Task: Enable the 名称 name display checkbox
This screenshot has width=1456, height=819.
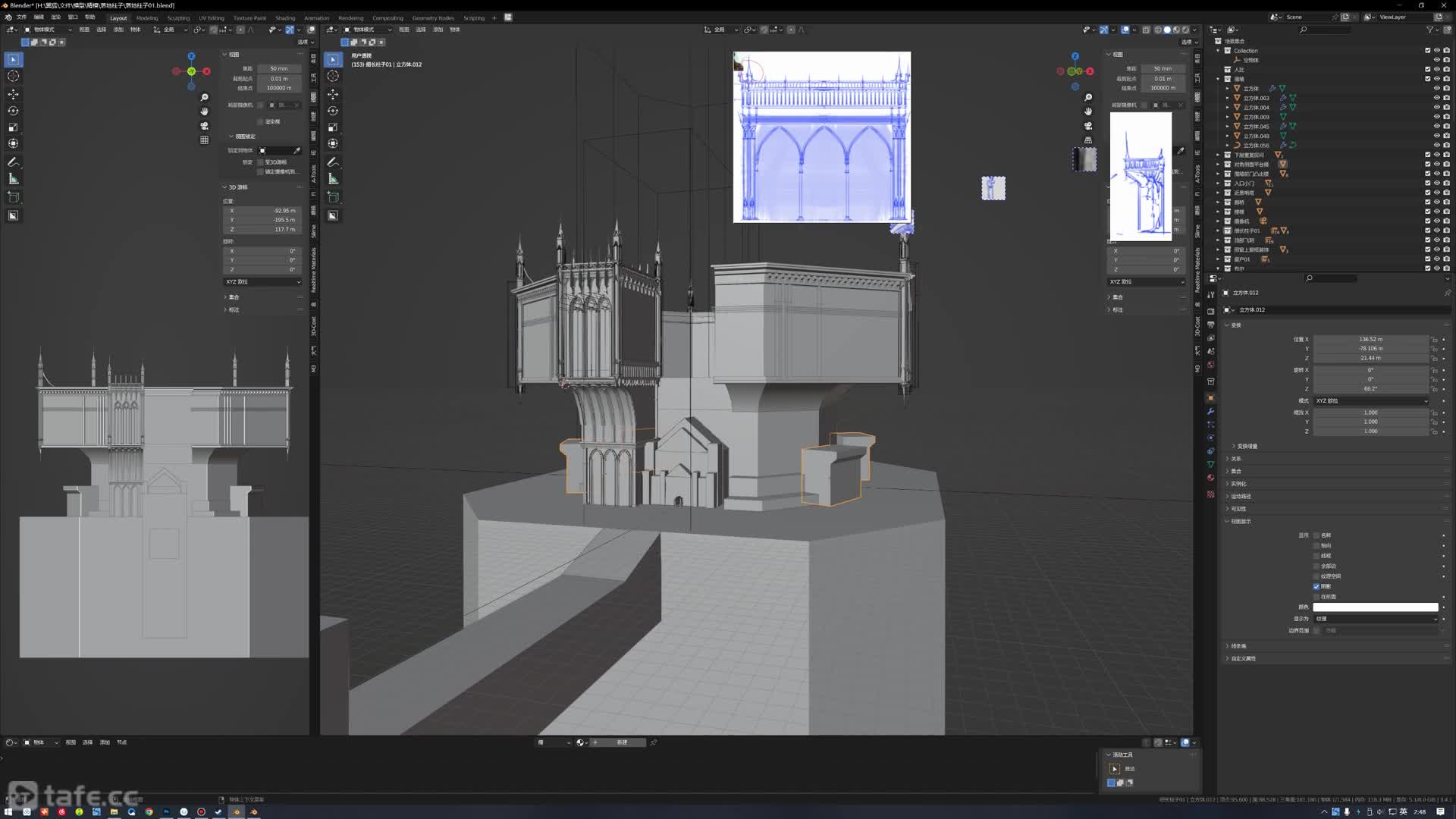Action: (1316, 535)
